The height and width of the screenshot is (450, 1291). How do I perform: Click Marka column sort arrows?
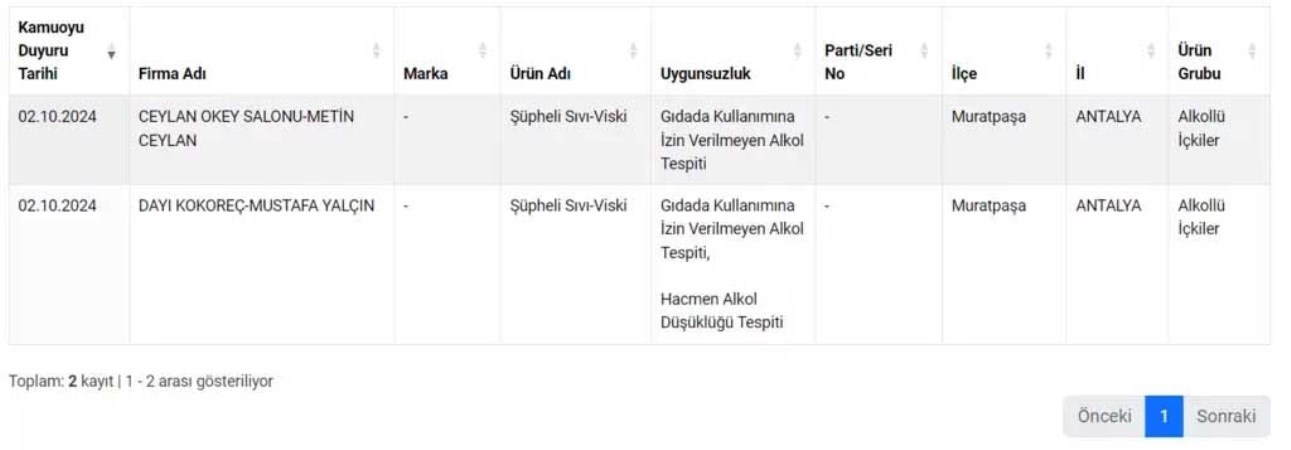coord(482,50)
